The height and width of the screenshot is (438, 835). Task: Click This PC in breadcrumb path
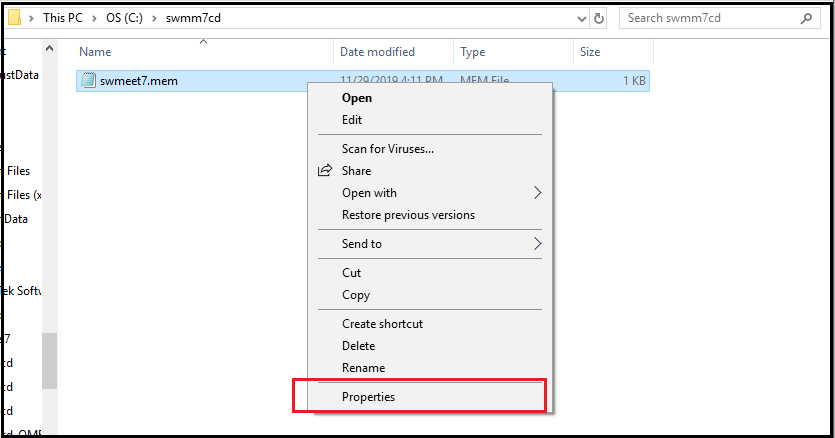(x=63, y=18)
